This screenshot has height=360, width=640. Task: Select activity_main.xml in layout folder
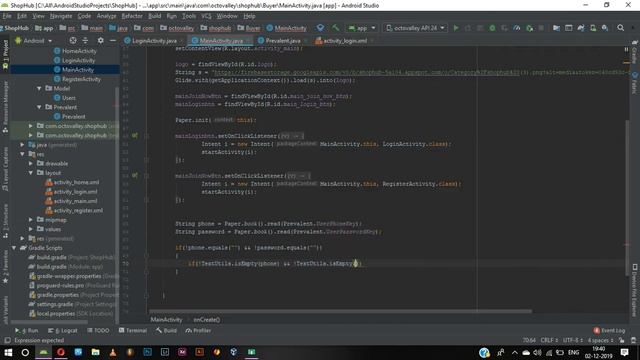point(76,201)
